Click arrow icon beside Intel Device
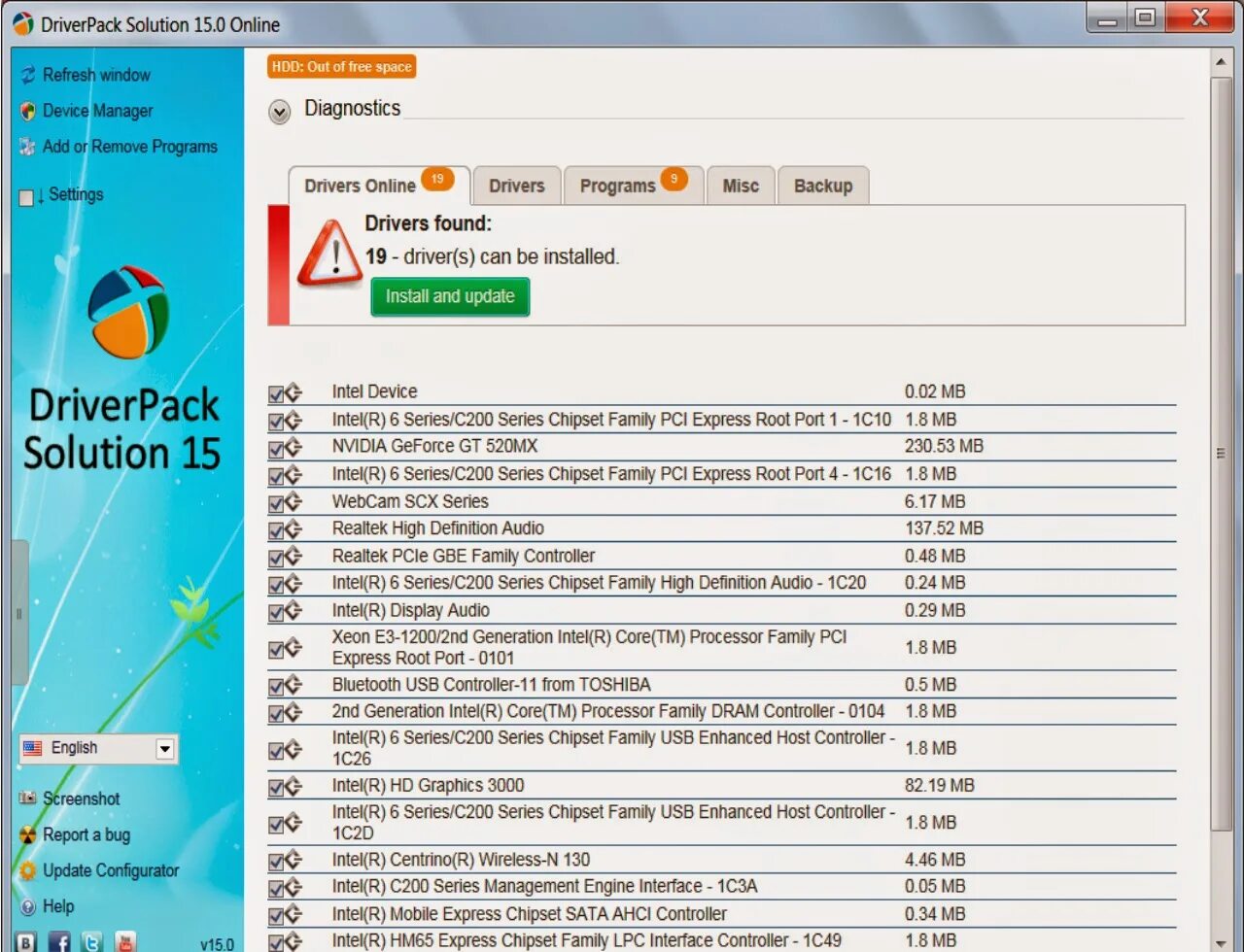The image size is (1244, 952). click(x=294, y=392)
